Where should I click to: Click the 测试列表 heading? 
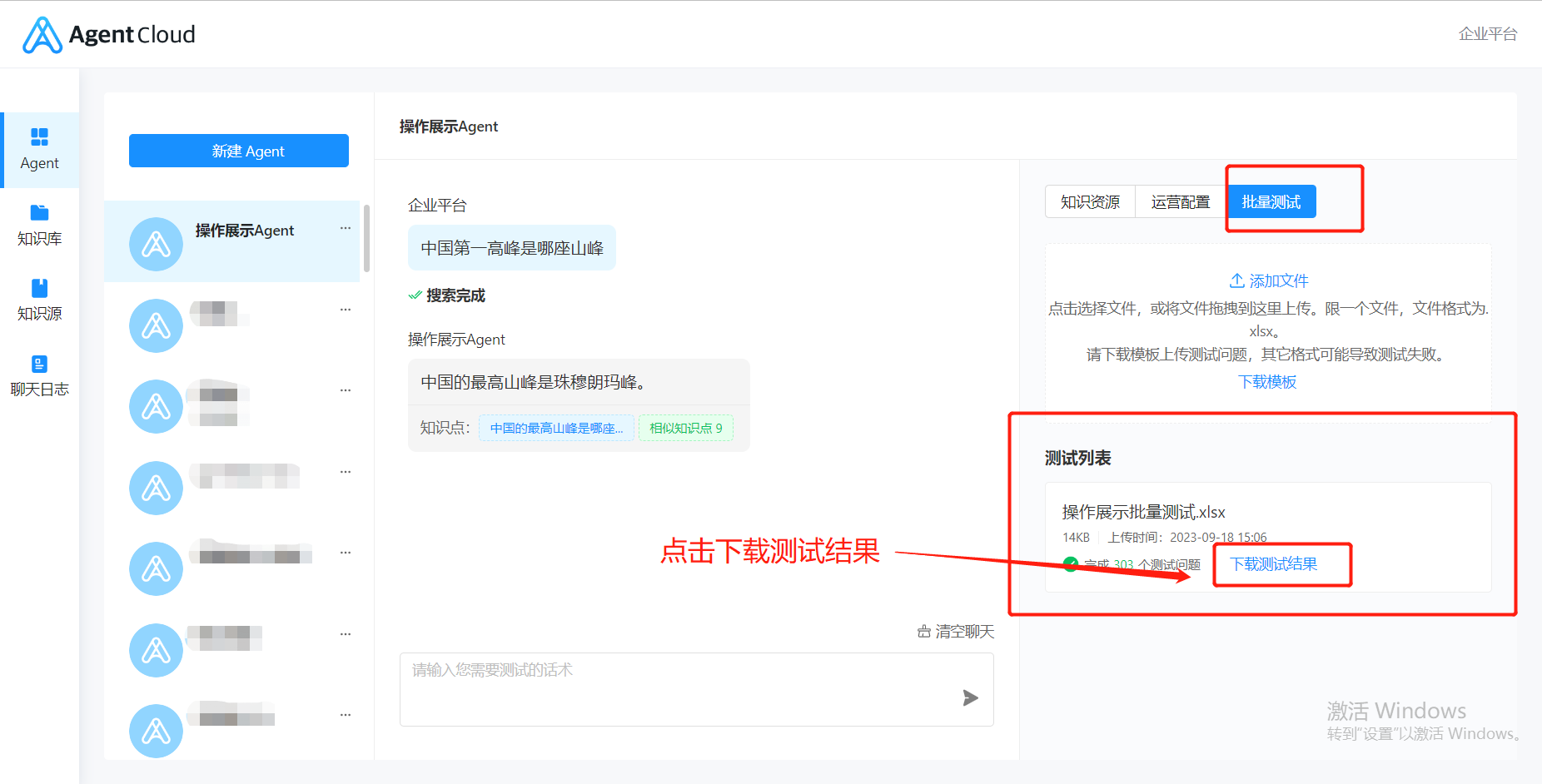point(1078,458)
